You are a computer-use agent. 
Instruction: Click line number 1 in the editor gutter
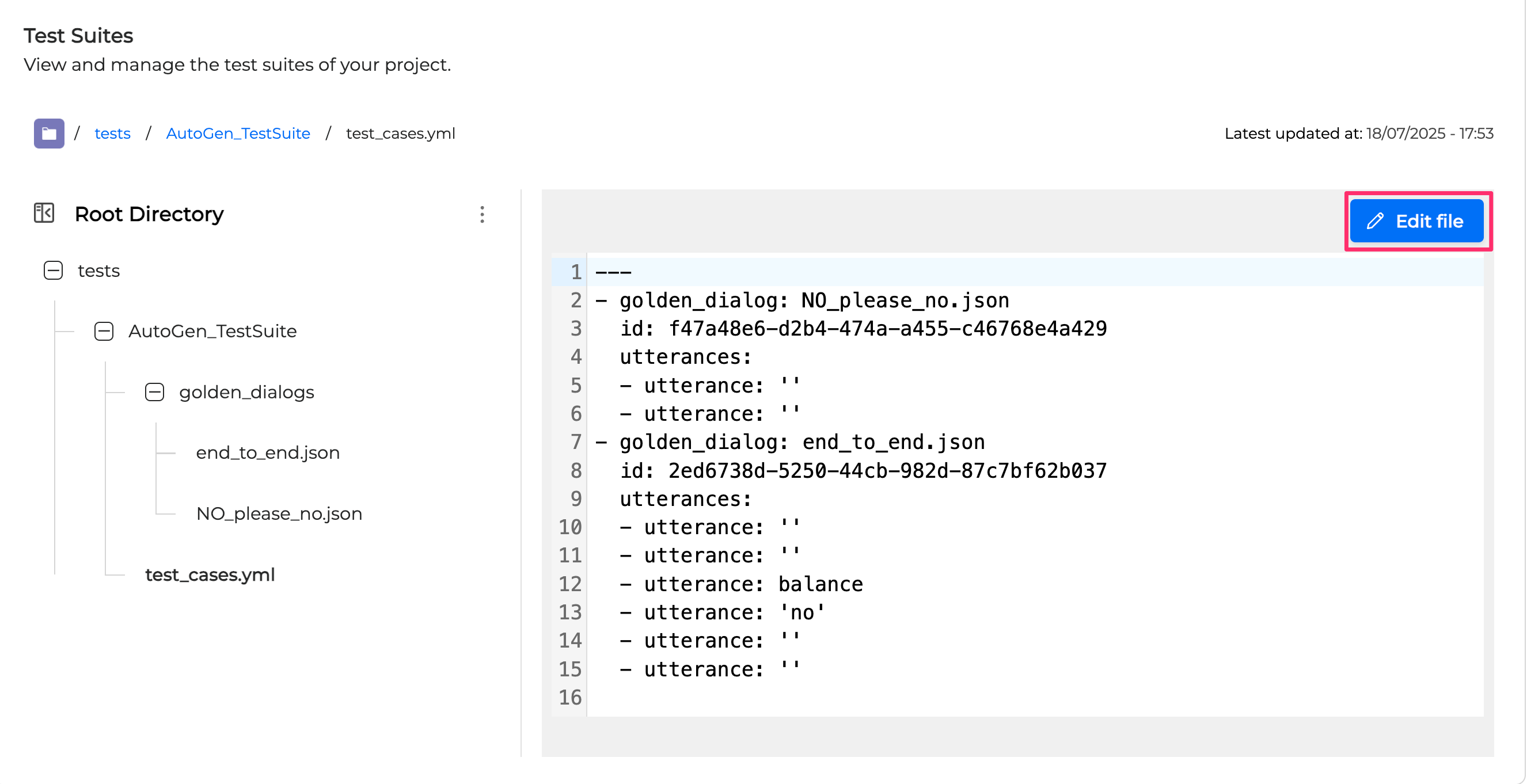574,271
